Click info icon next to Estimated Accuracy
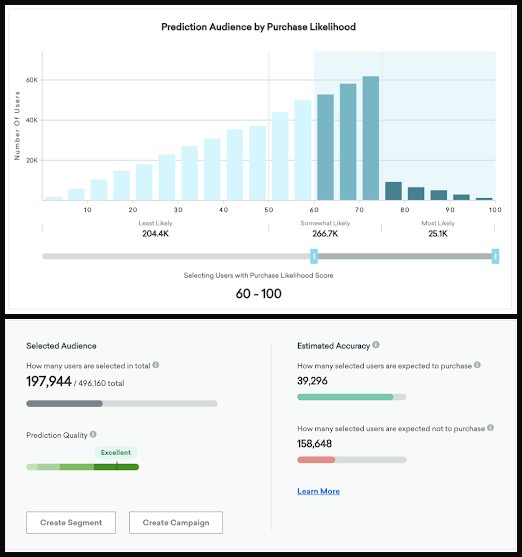Screen dimensions: 522x557 [x=376, y=345]
